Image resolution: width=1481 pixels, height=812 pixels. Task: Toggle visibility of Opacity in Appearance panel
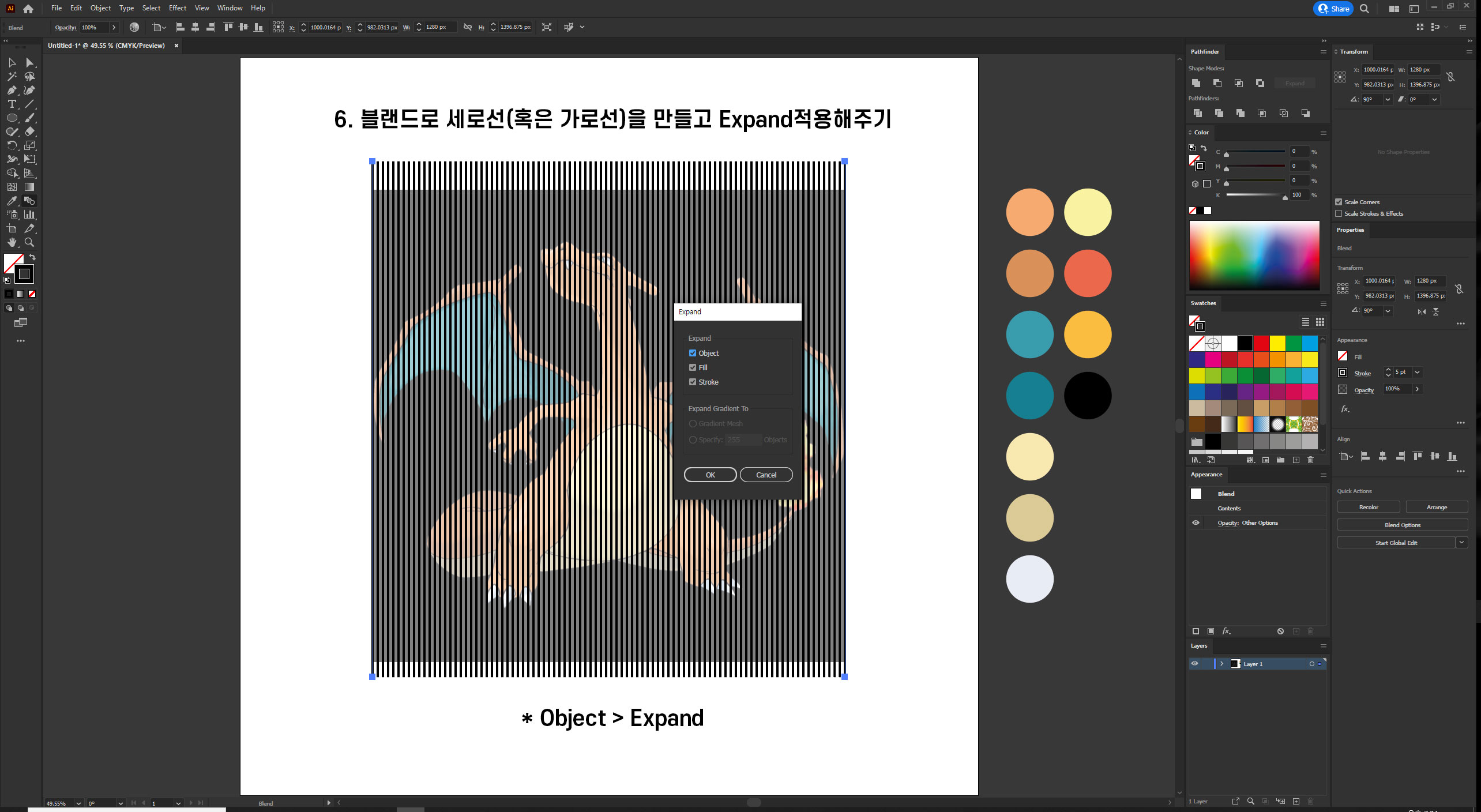click(1196, 523)
